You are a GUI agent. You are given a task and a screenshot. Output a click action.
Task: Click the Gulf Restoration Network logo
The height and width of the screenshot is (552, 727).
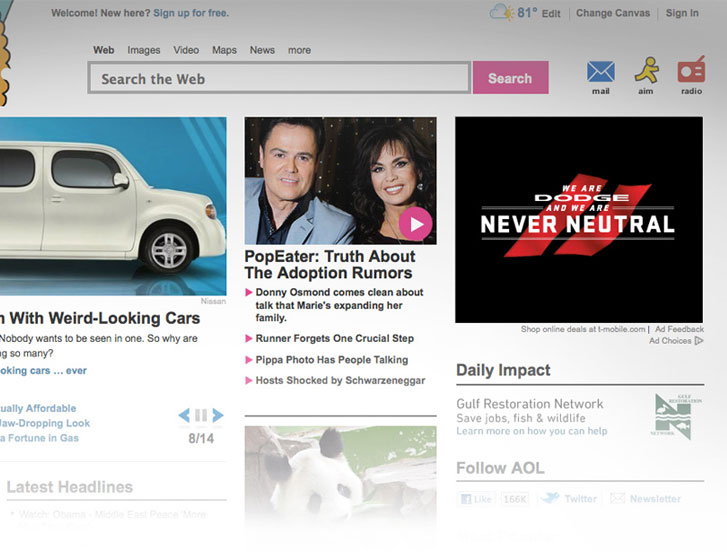pyautogui.click(x=673, y=416)
